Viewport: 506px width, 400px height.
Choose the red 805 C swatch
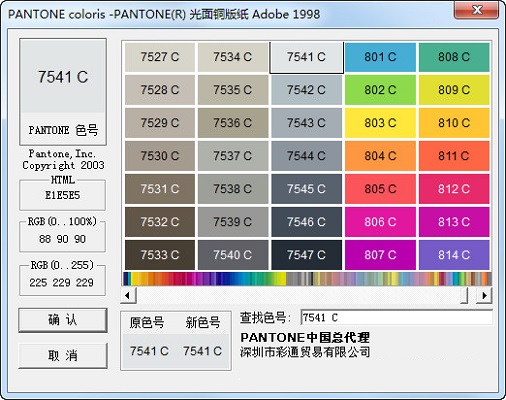tap(380, 189)
